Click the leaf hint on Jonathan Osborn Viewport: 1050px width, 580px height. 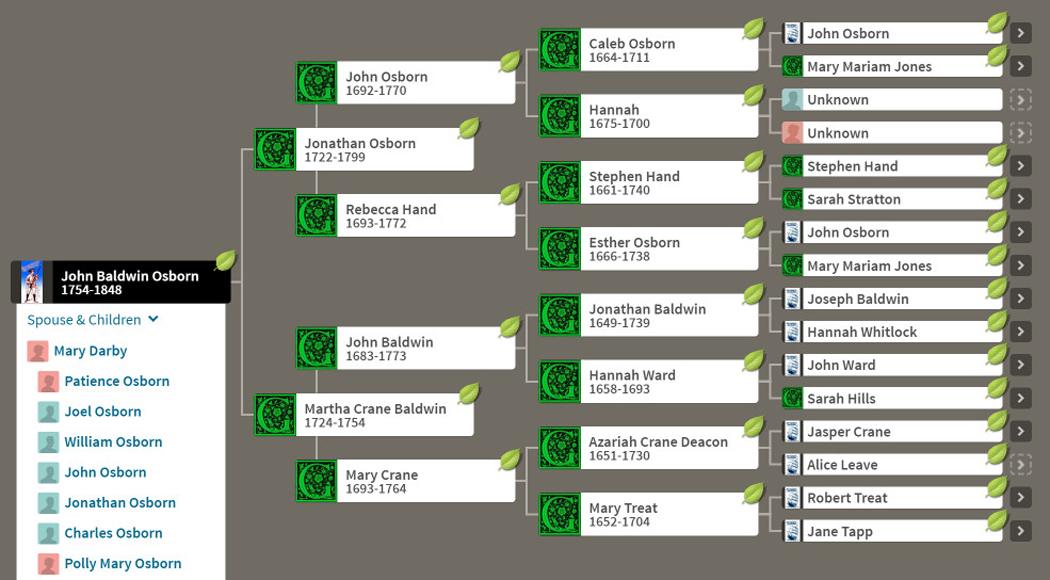[468, 128]
